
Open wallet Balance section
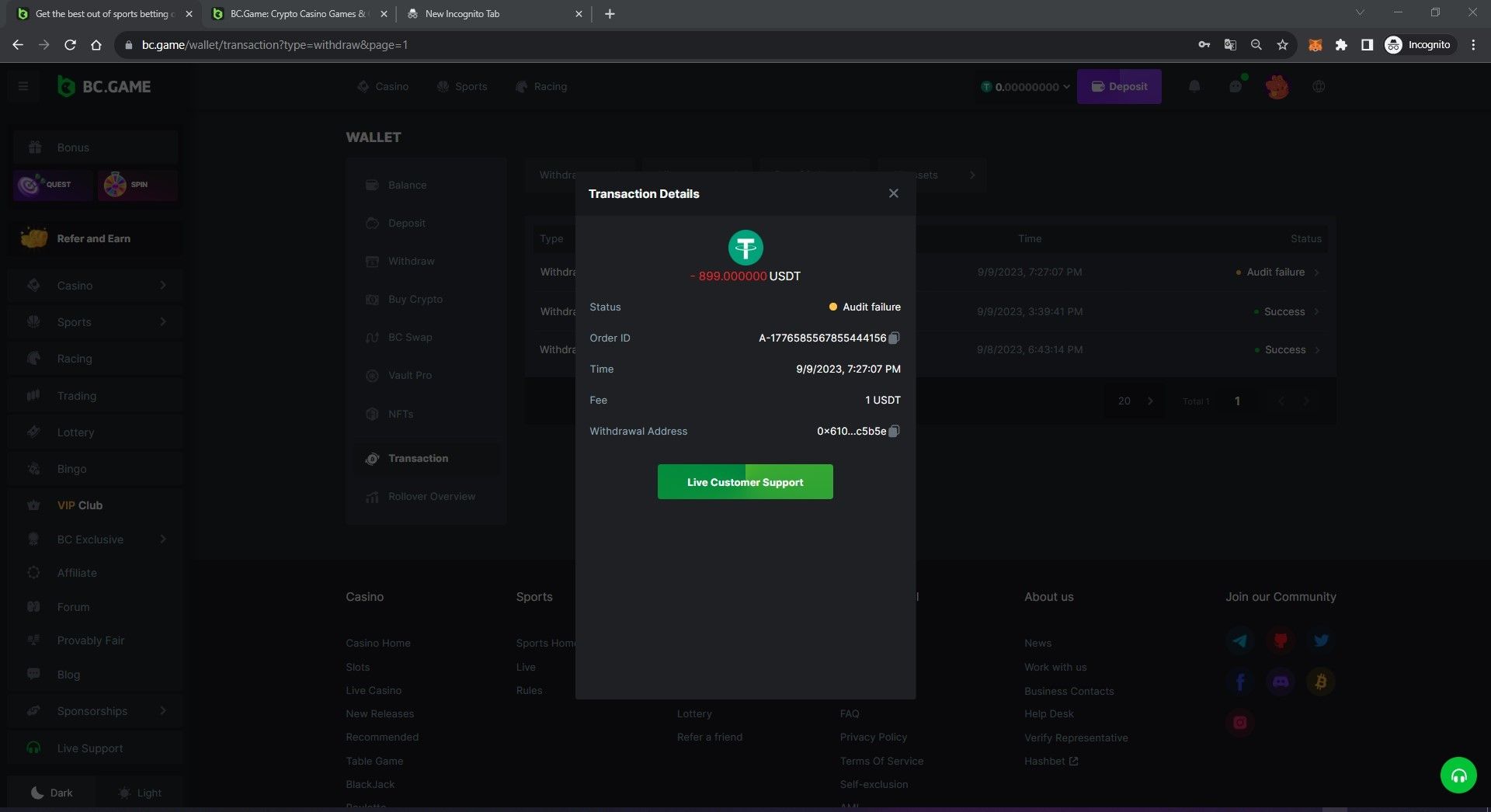[x=426, y=185]
